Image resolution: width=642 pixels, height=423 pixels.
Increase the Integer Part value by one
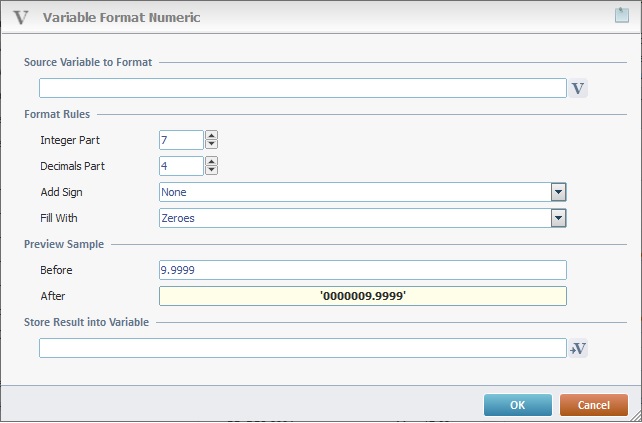[x=211, y=136]
